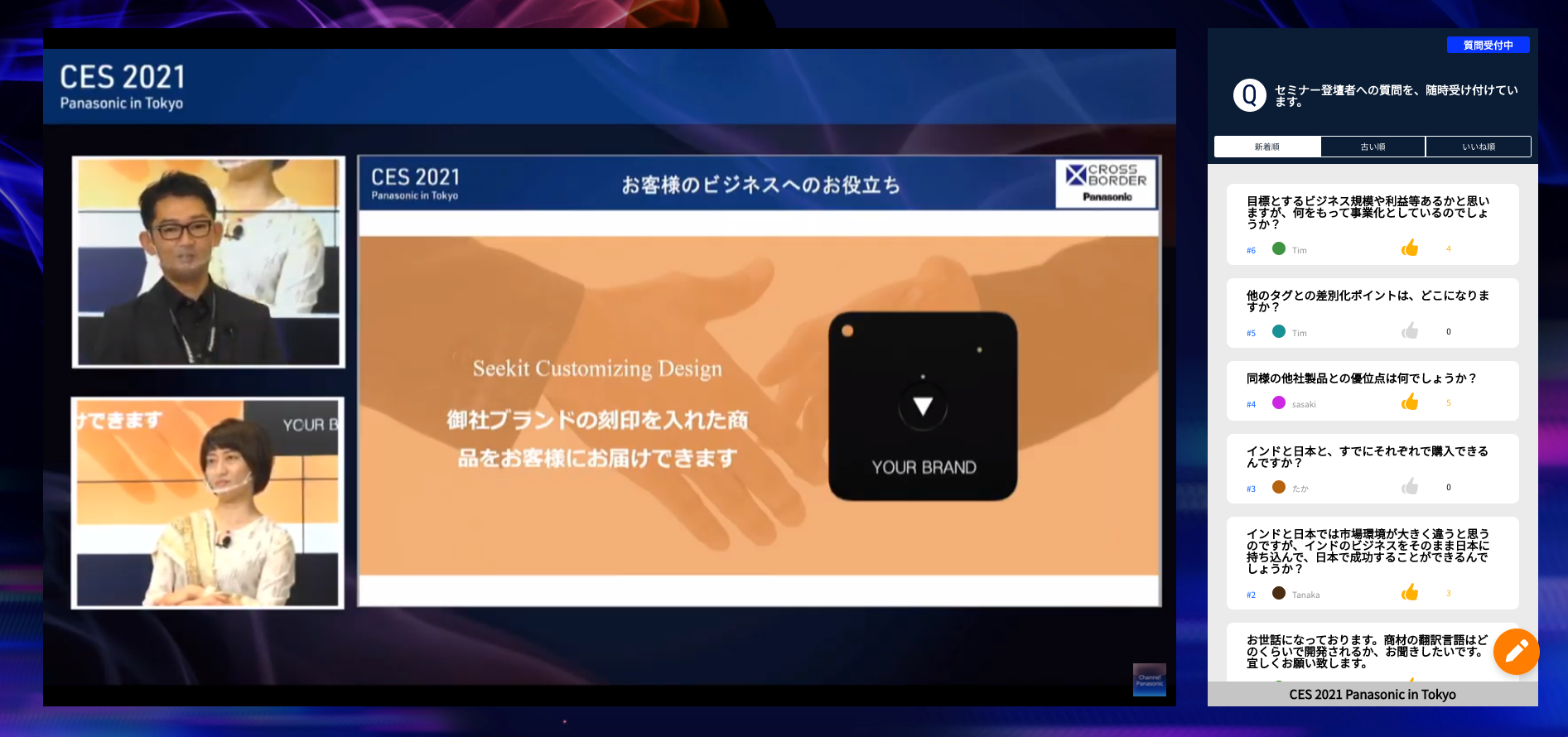Click sasaki's magenta avatar on question #4
Viewport: 1568px width, 737px height.
point(1279,402)
